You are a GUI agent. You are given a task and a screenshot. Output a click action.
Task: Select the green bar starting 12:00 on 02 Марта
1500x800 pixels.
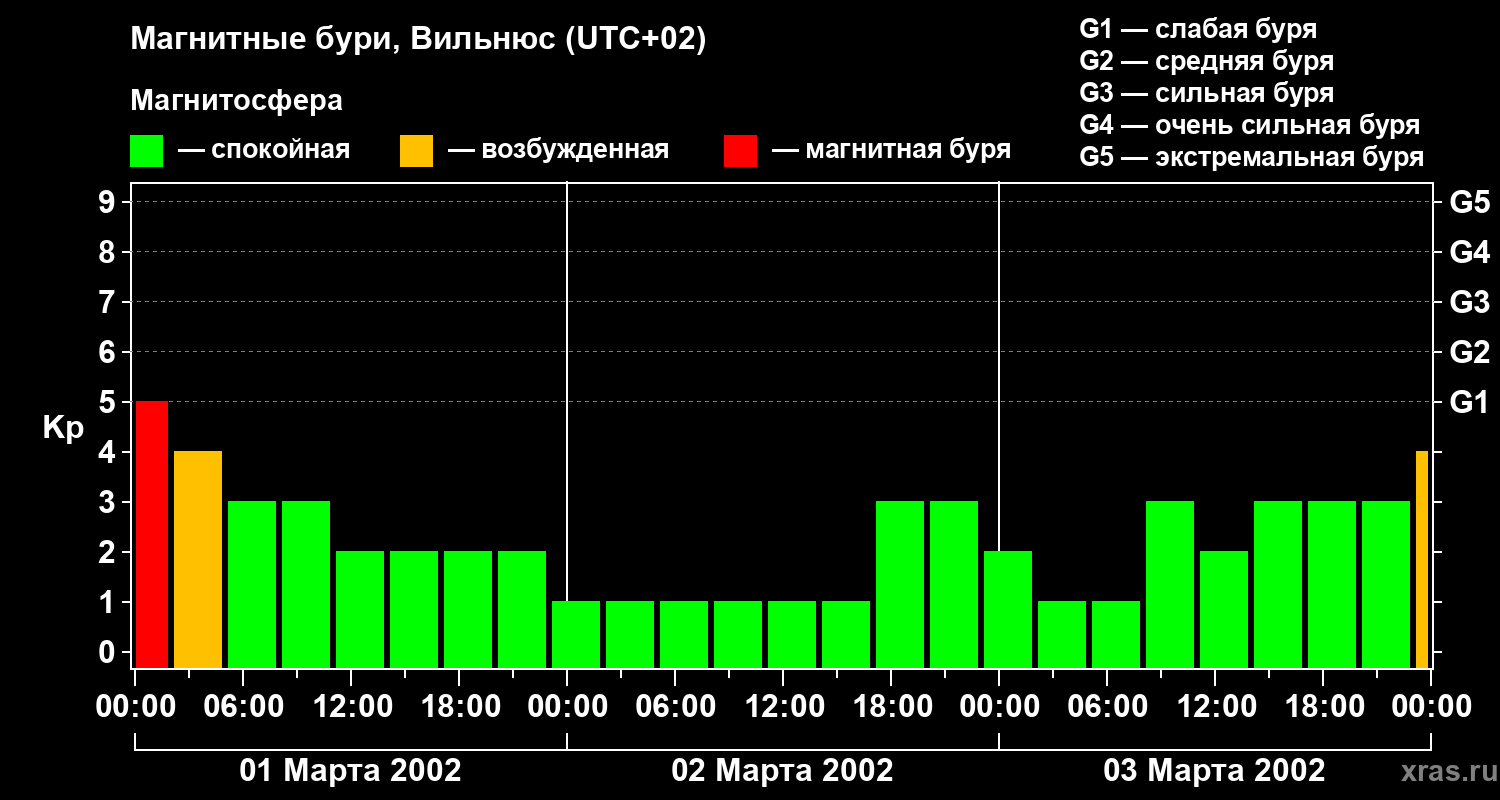click(792, 634)
